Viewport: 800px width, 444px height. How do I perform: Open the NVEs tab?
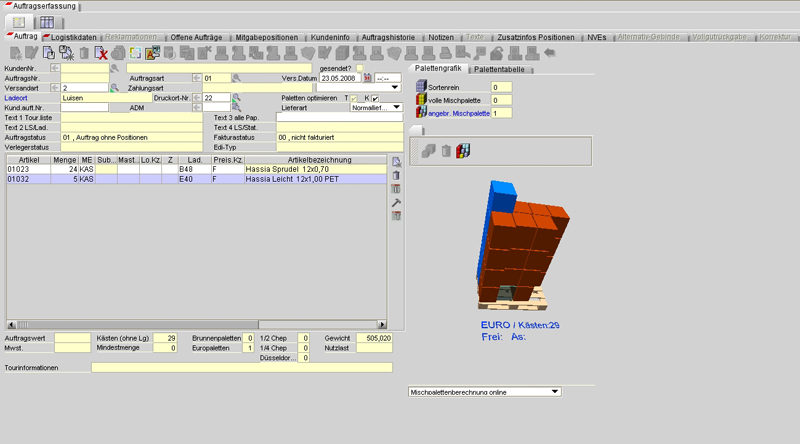(596, 37)
